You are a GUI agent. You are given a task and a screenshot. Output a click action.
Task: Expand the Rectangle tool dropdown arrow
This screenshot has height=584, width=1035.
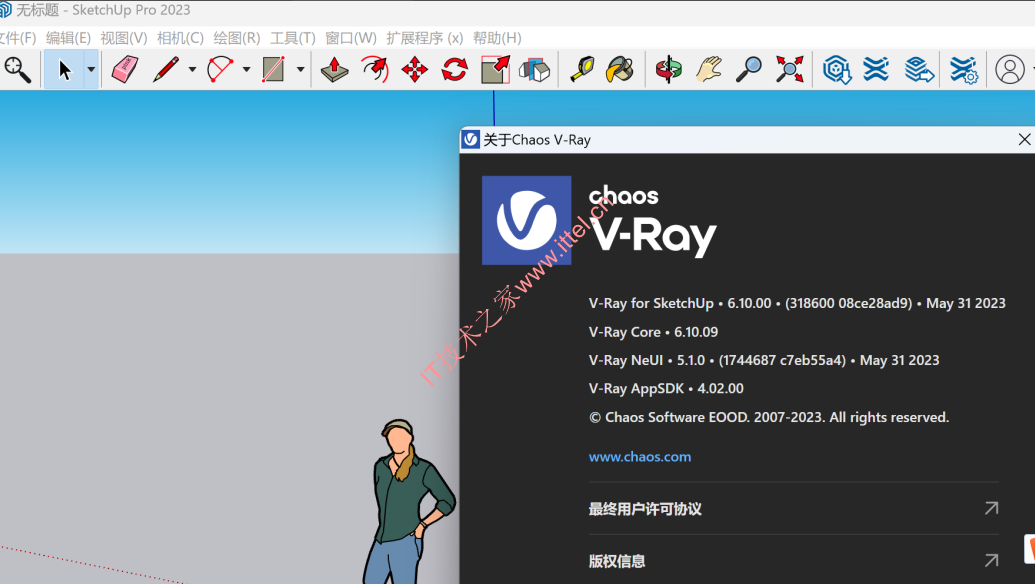[x=300, y=69]
